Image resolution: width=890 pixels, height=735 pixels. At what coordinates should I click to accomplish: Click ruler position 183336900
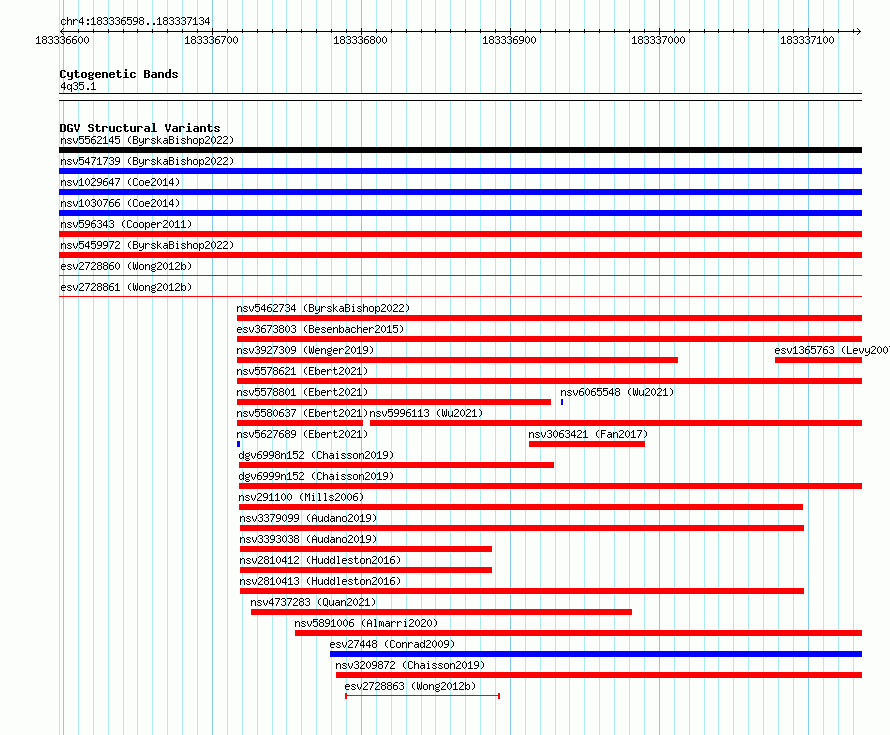(509, 40)
